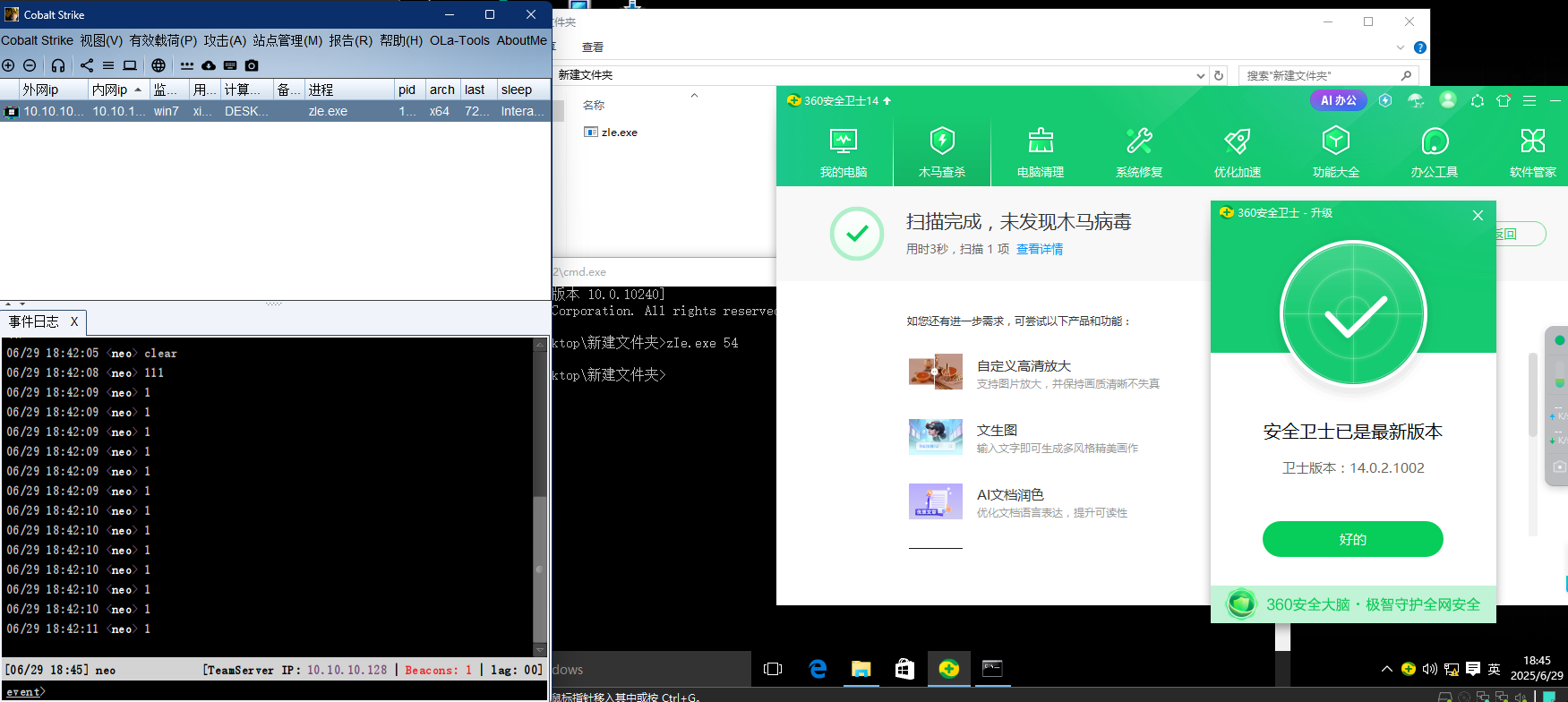Click the camera screenshots icon

pyautogui.click(x=252, y=65)
